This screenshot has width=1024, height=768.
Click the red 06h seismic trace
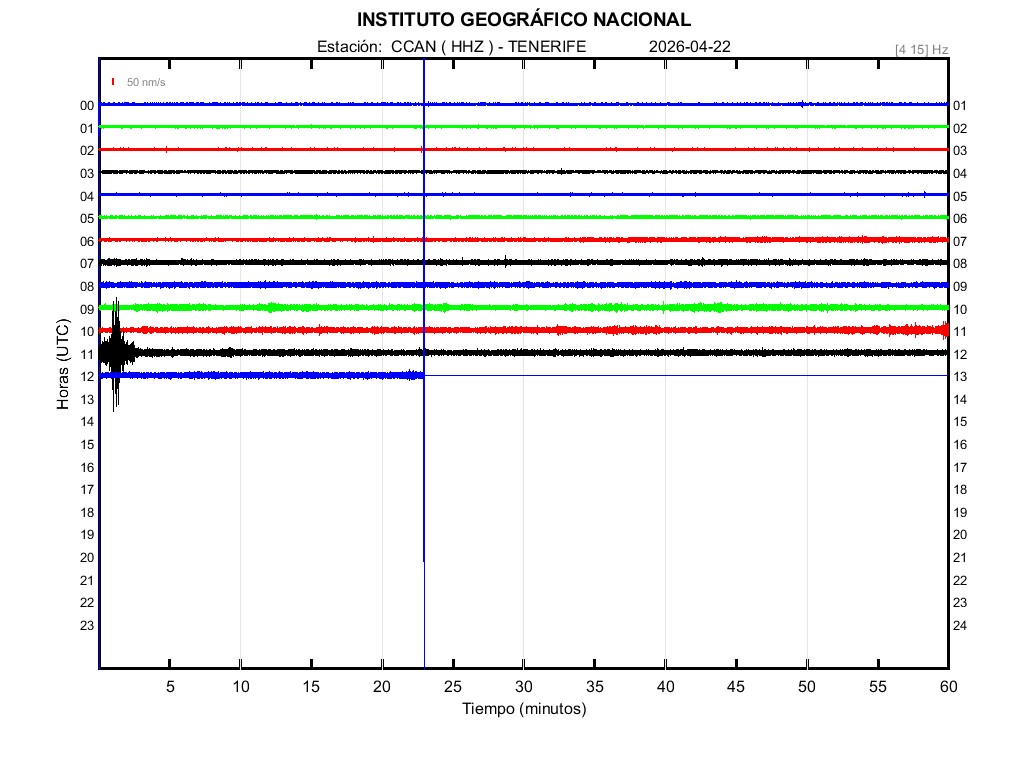[x=500, y=240]
